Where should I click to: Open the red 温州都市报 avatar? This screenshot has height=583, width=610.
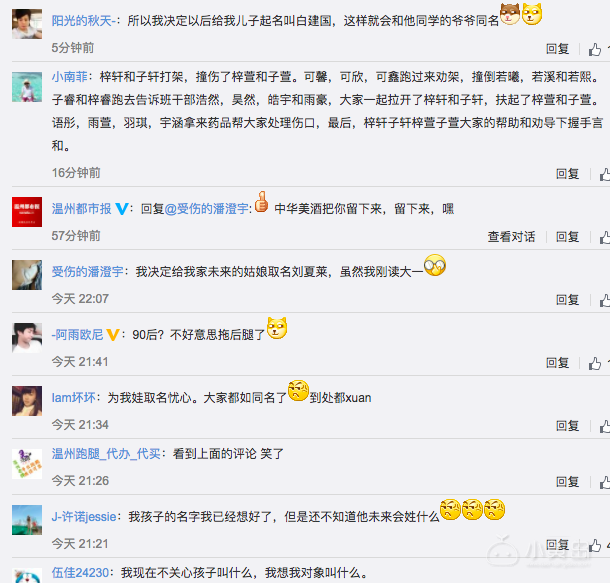pos(27,212)
